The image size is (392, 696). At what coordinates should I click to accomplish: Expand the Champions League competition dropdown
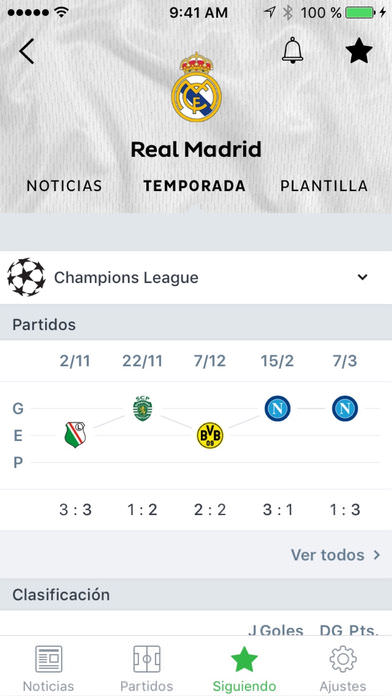click(363, 277)
